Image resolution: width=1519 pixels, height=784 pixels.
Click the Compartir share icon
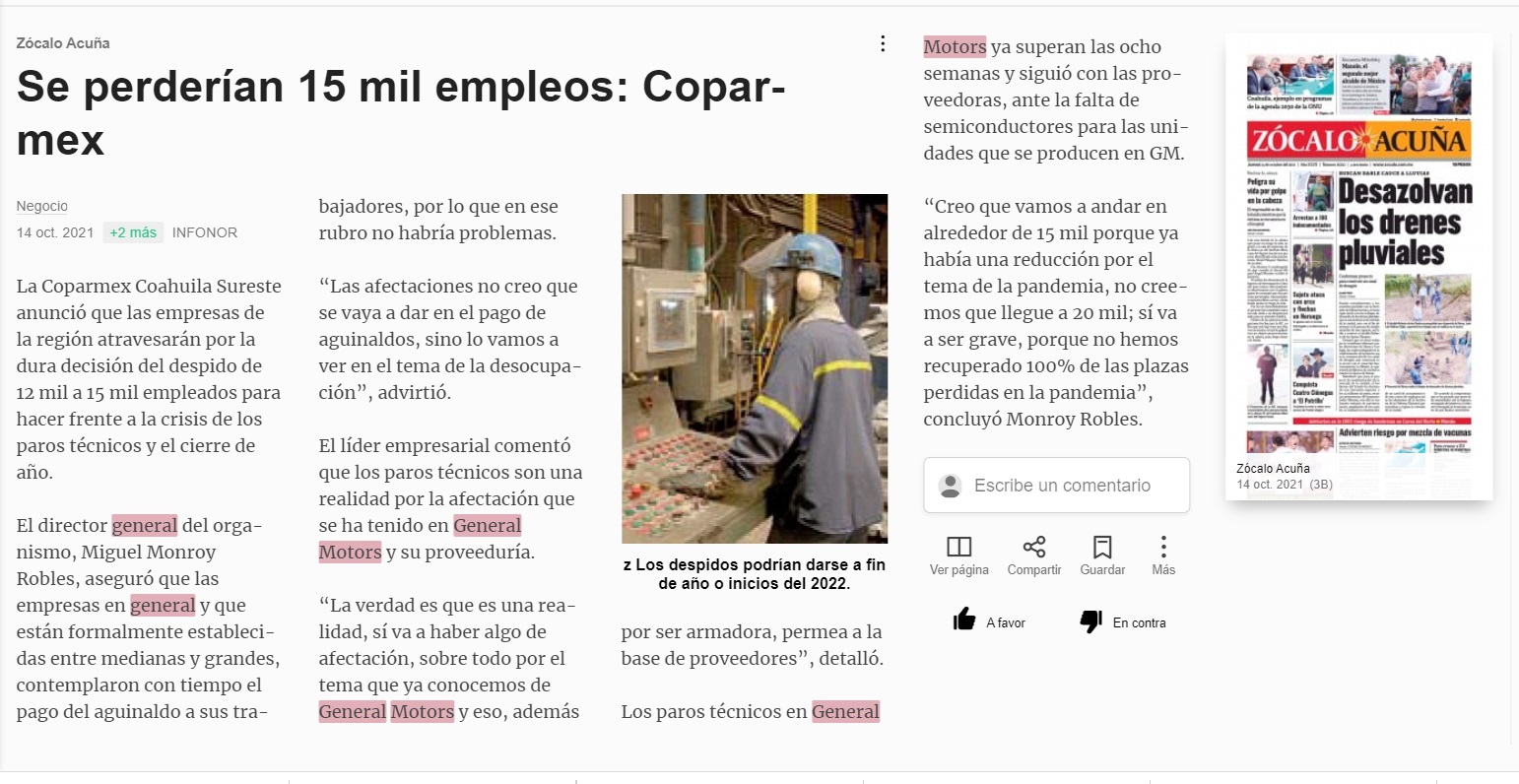(1034, 547)
